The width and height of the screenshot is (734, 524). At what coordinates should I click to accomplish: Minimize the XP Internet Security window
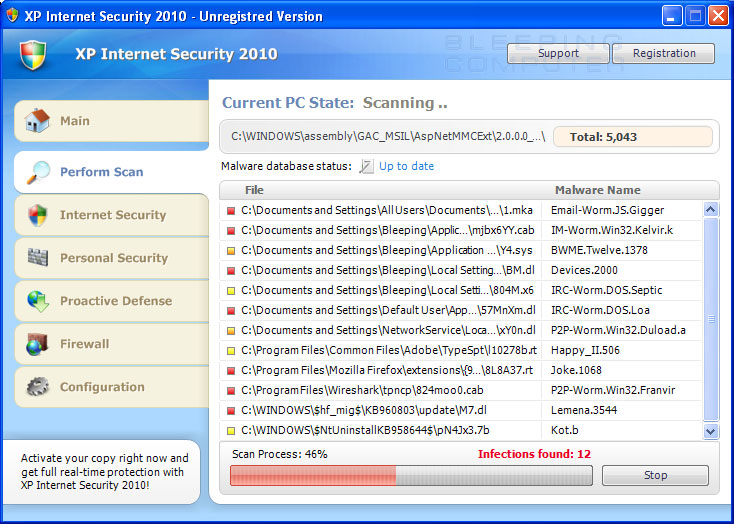[672, 16]
